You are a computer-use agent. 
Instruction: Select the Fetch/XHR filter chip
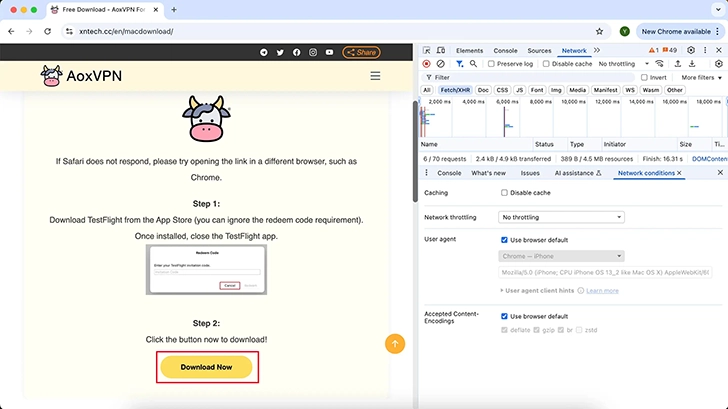pos(455,90)
